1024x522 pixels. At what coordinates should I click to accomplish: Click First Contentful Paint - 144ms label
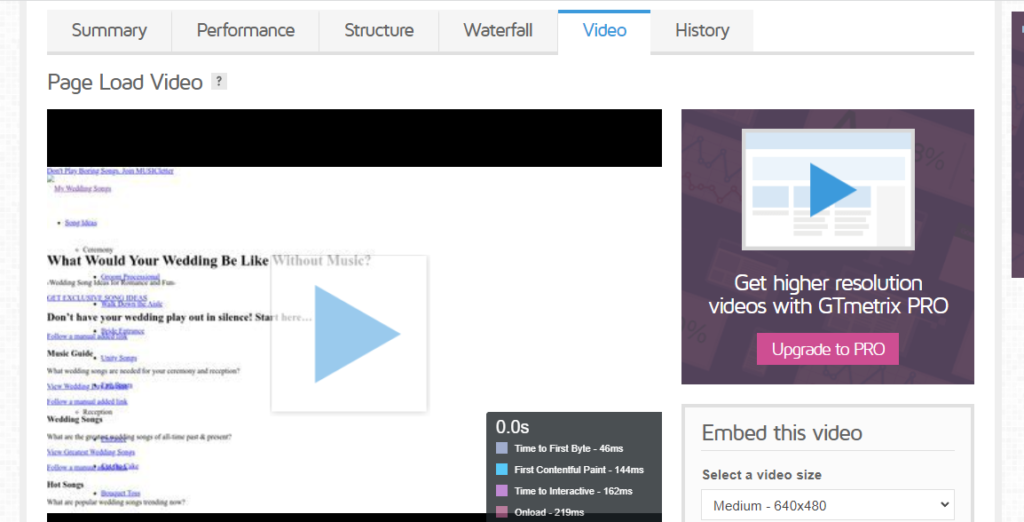[579, 469]
